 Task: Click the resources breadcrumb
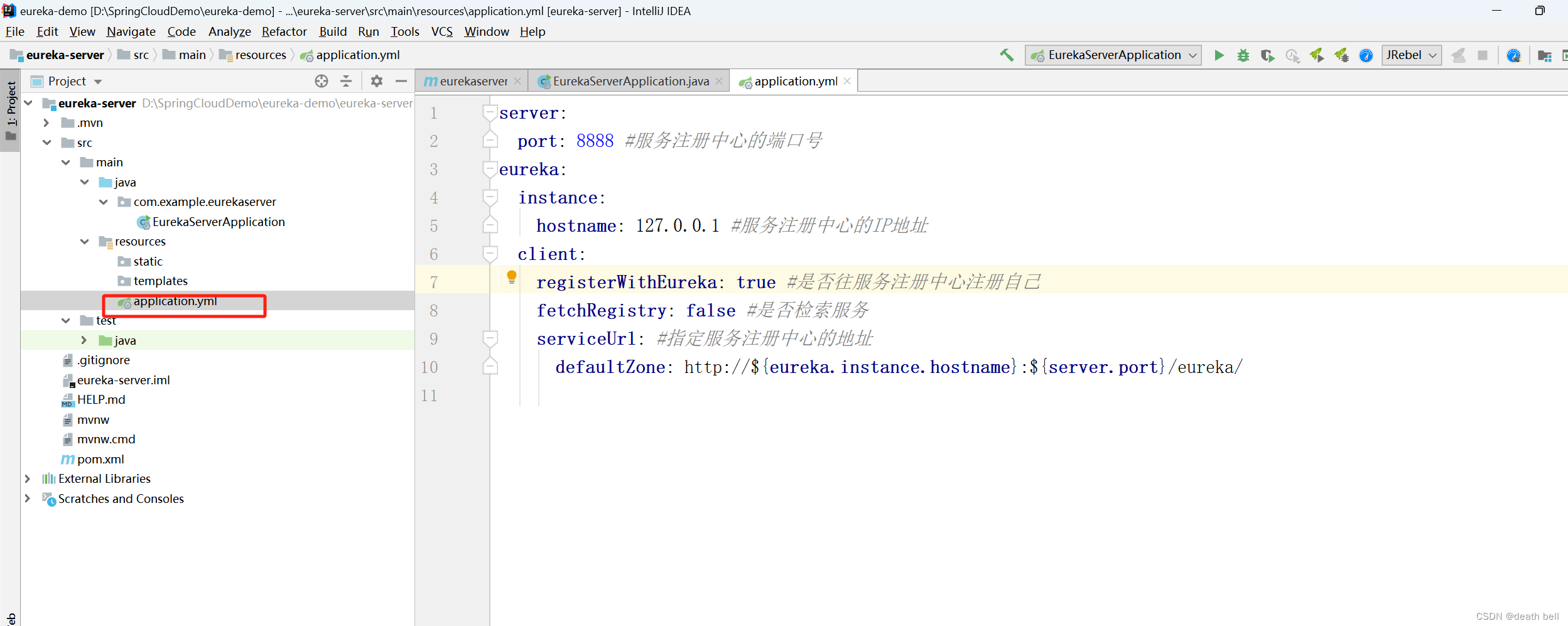coord(252,55)
